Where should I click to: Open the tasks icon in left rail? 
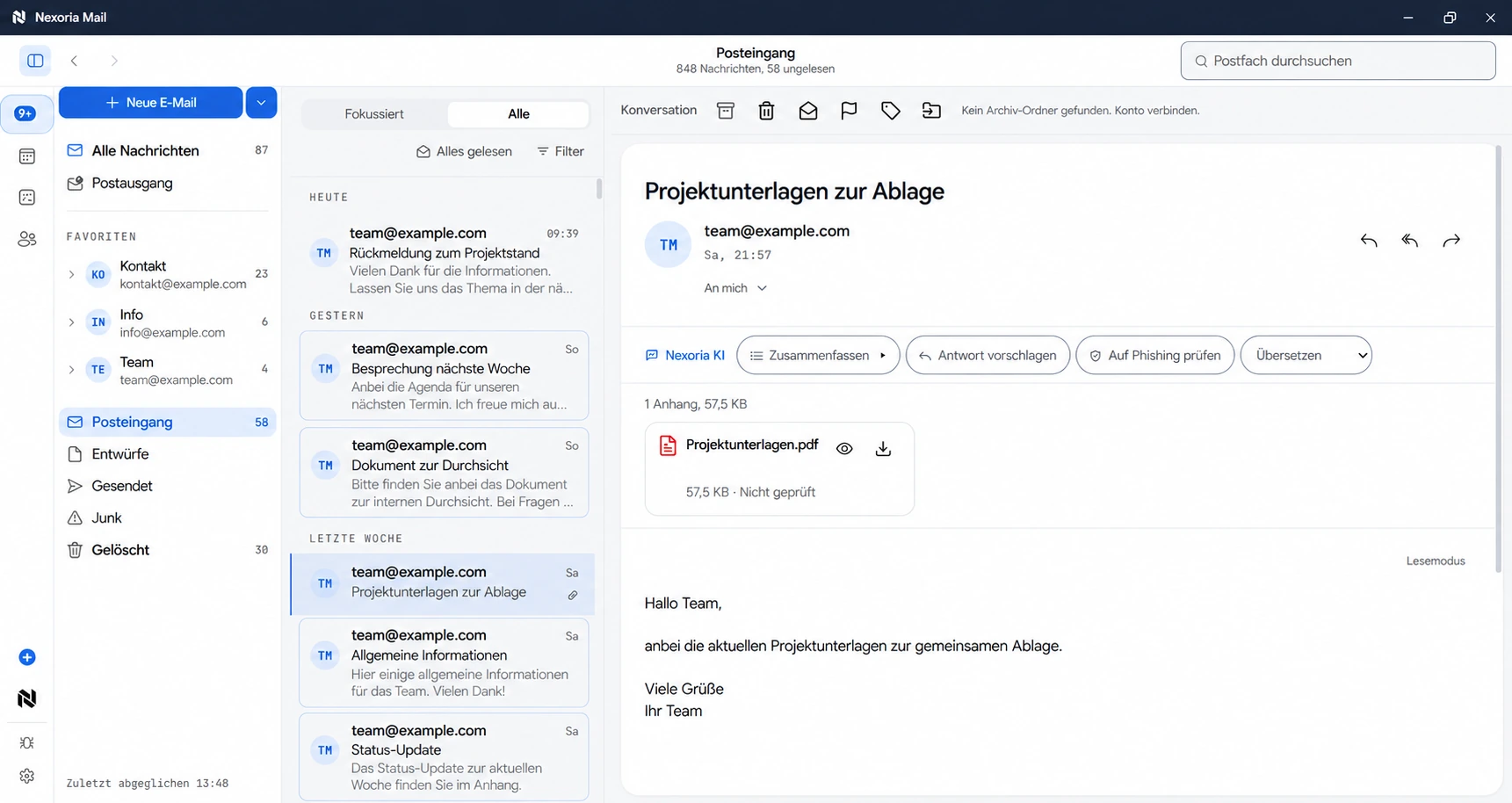(27, 198)
